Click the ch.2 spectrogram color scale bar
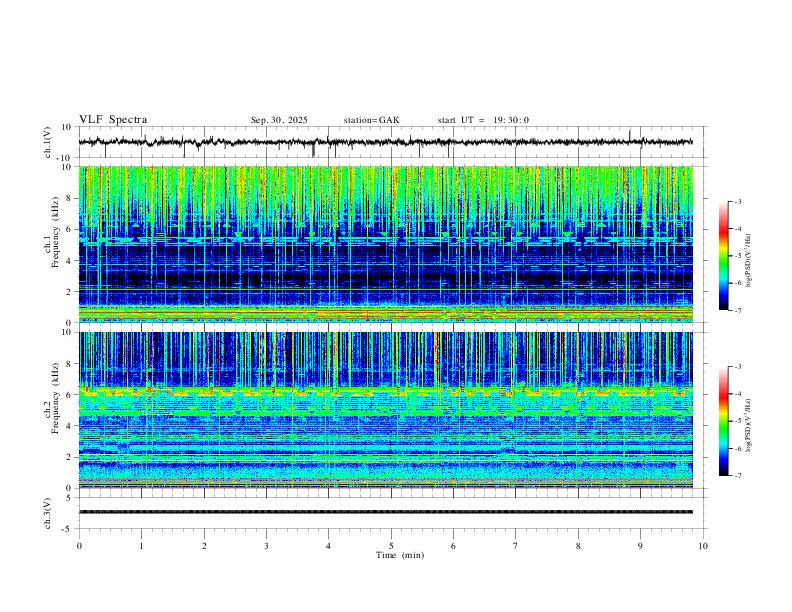 pos(723,421)
